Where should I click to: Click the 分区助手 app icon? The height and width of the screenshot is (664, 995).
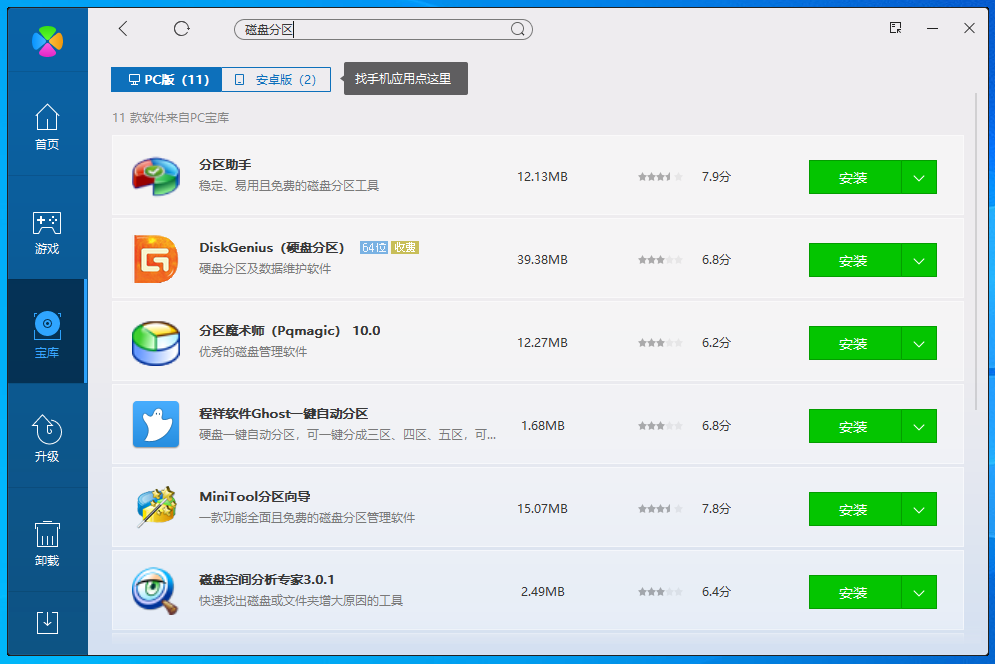(x=156, y=176)
